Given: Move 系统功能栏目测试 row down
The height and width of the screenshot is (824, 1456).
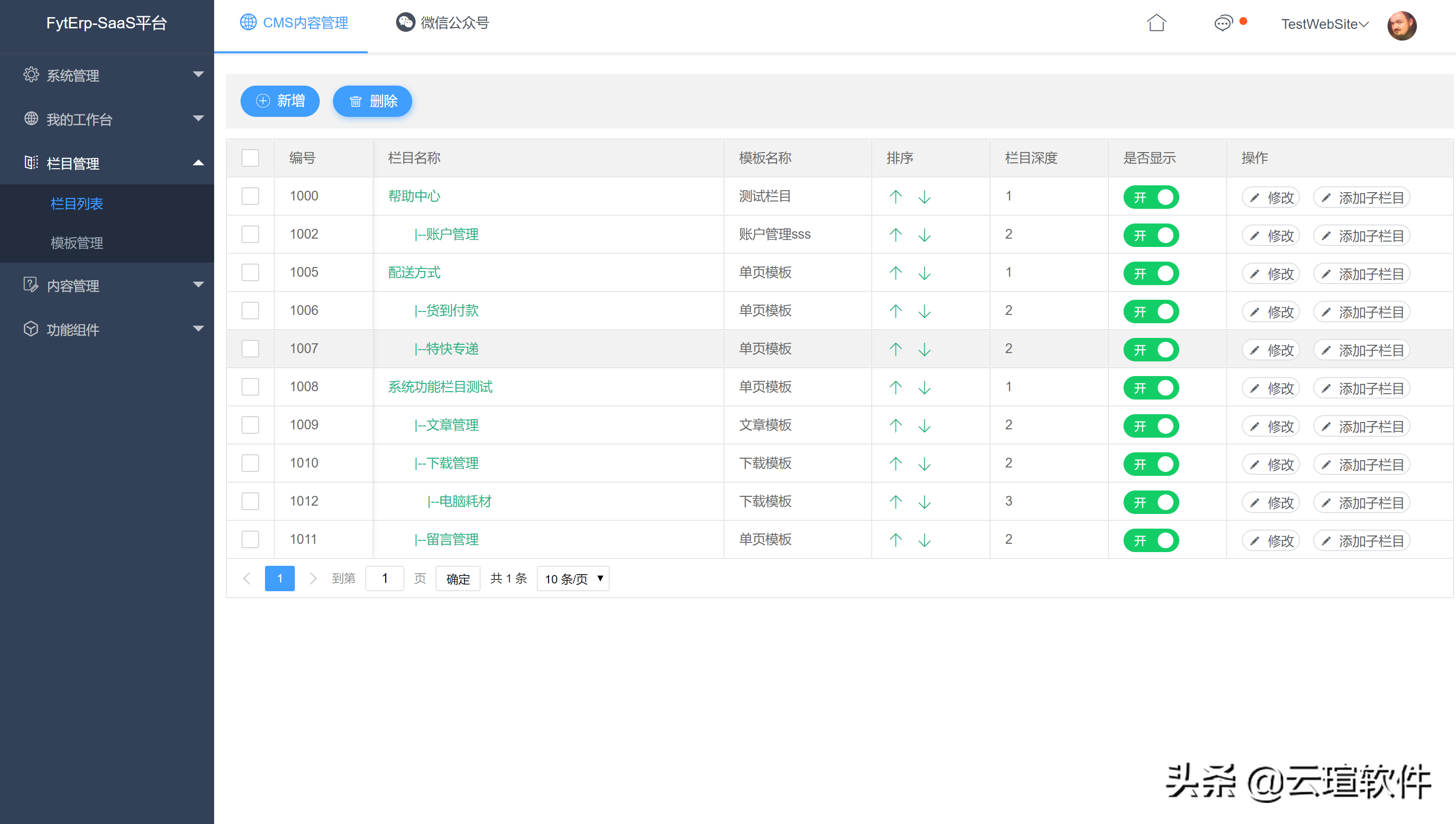Looking at the screenshot, I should [924, 388].
